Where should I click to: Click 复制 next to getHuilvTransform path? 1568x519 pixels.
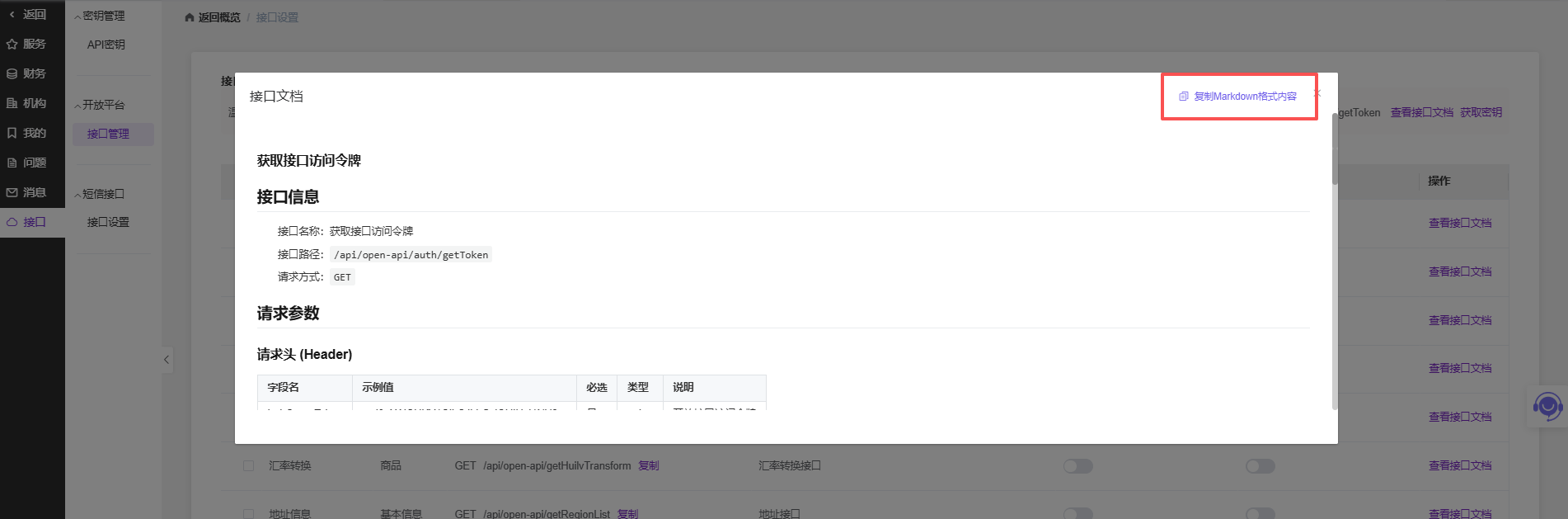click(x=649, y=466)
